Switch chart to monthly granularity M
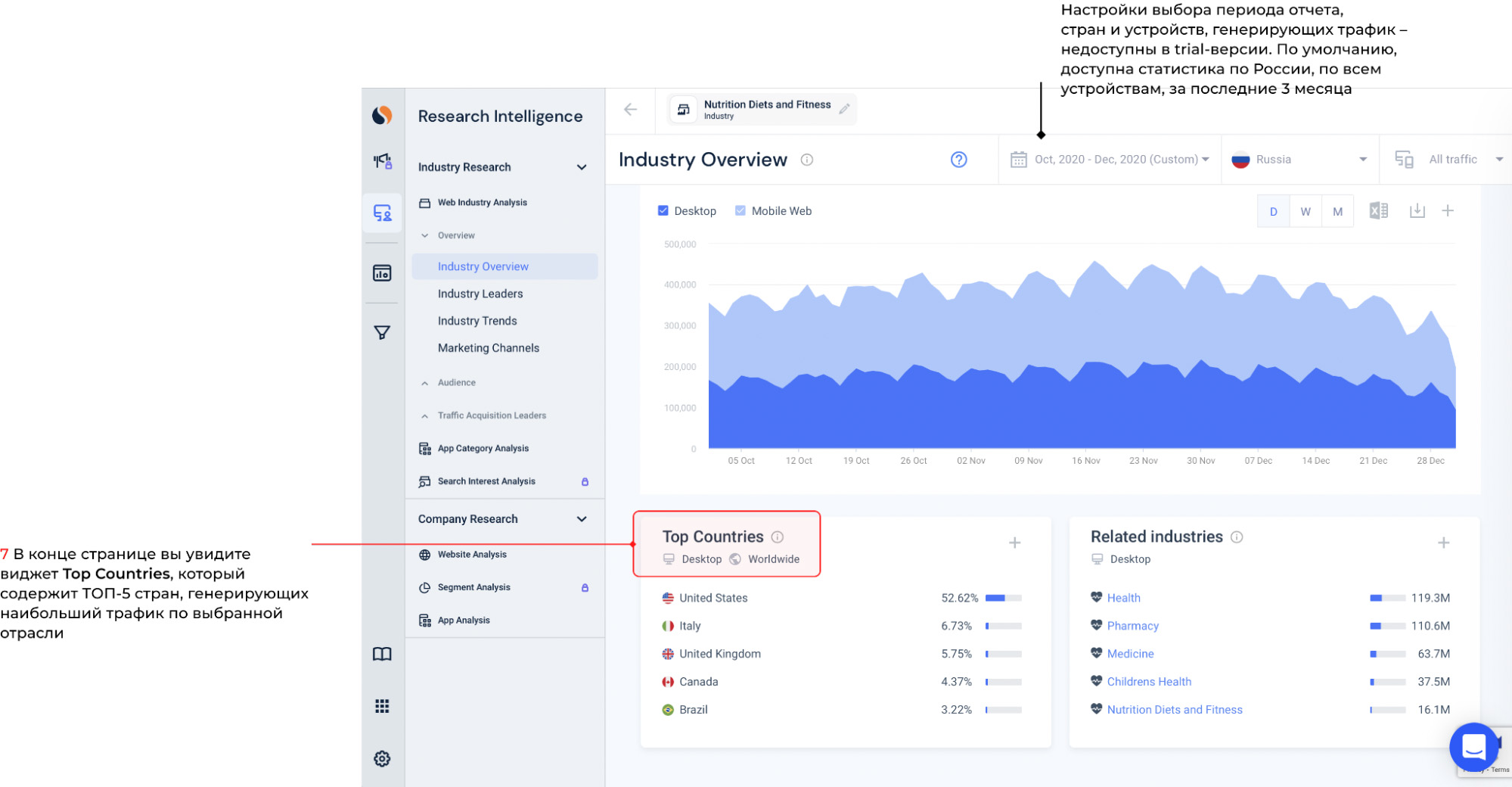The height and width of the screenshot is (787, 1512). (1338, 211)
